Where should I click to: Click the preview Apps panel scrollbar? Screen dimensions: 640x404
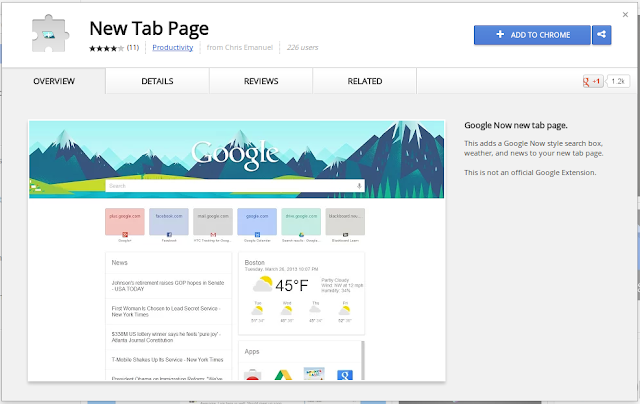pos(363,361)
